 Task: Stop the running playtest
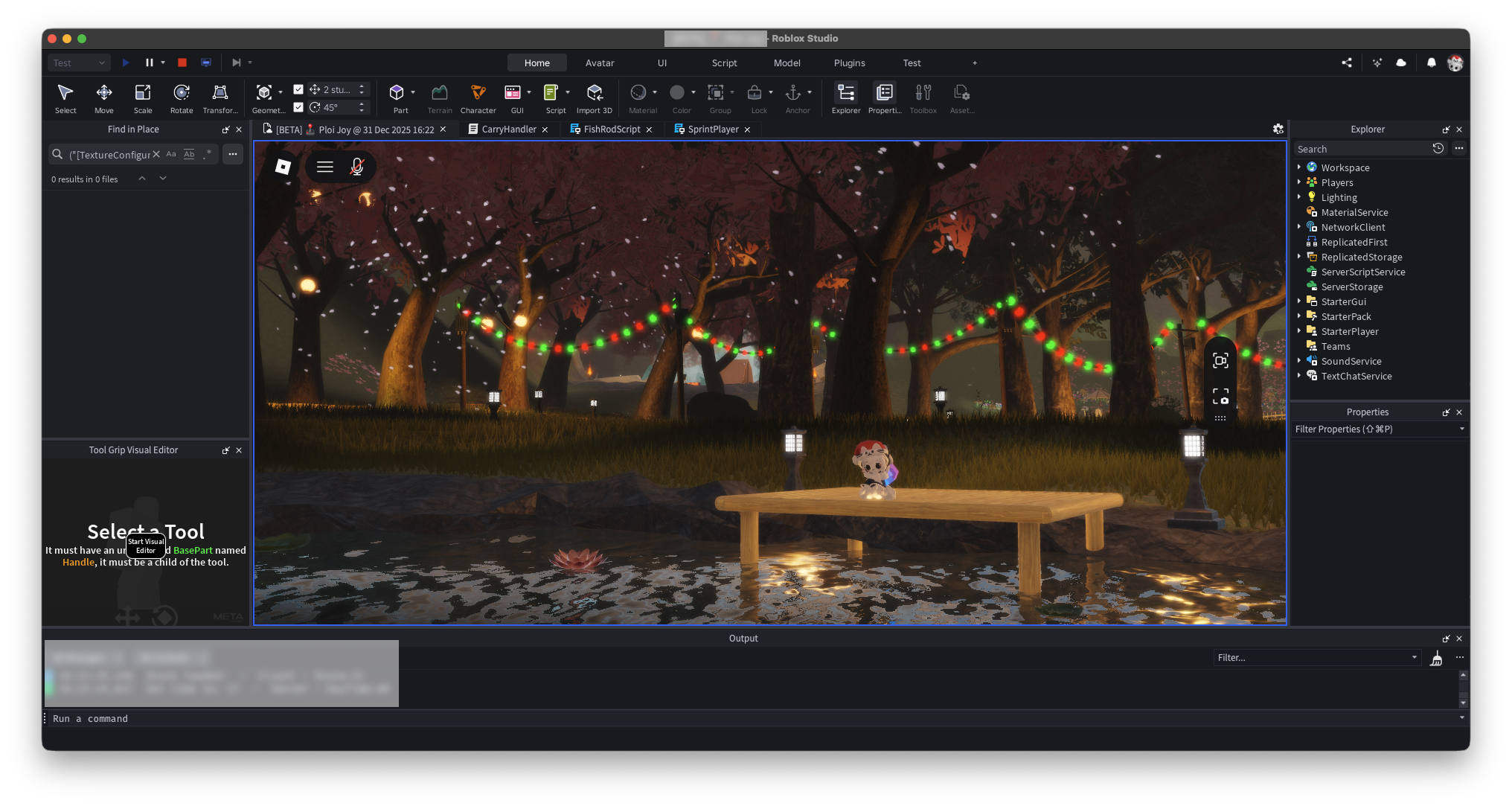182,63
